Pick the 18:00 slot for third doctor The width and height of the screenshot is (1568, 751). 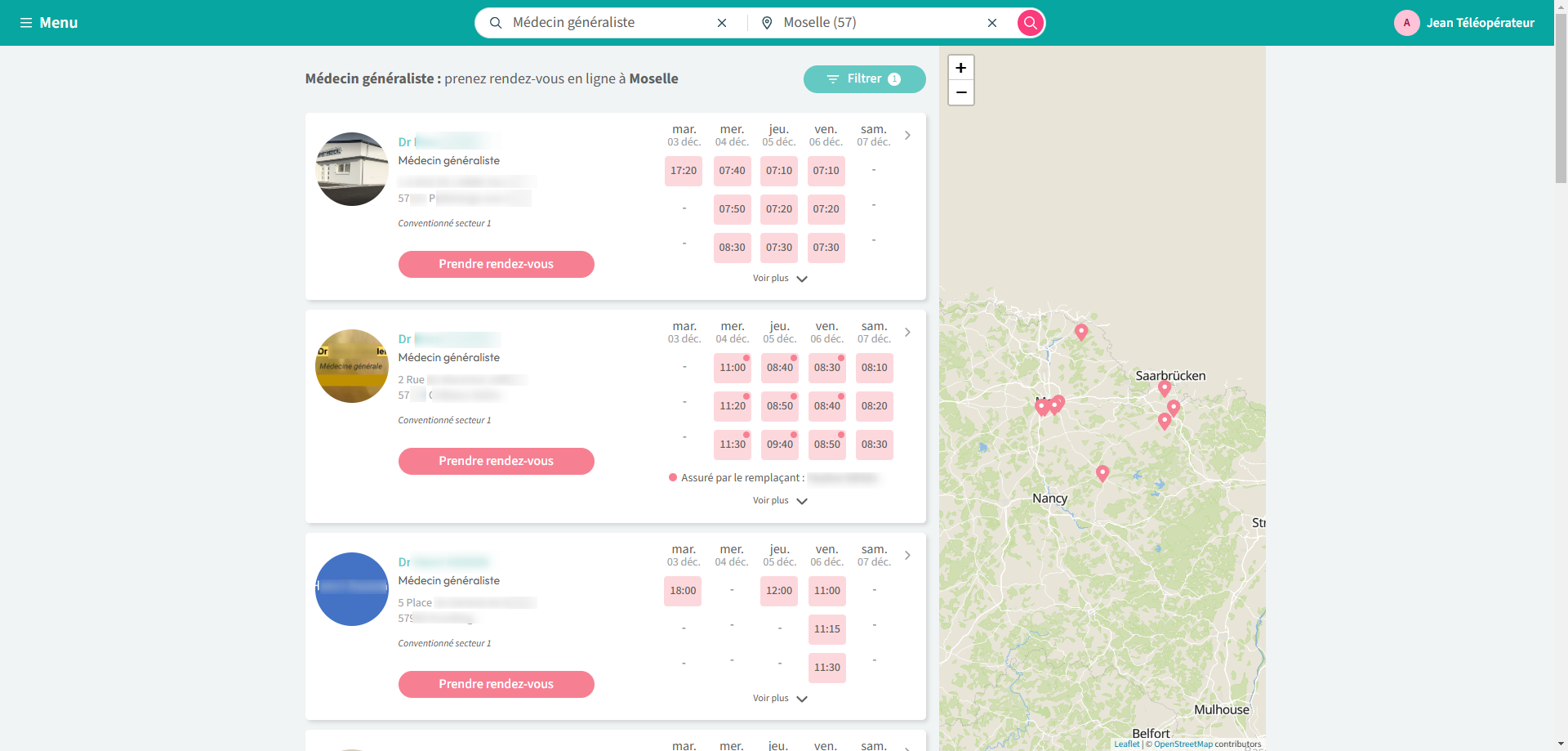[x=683, y=591]
